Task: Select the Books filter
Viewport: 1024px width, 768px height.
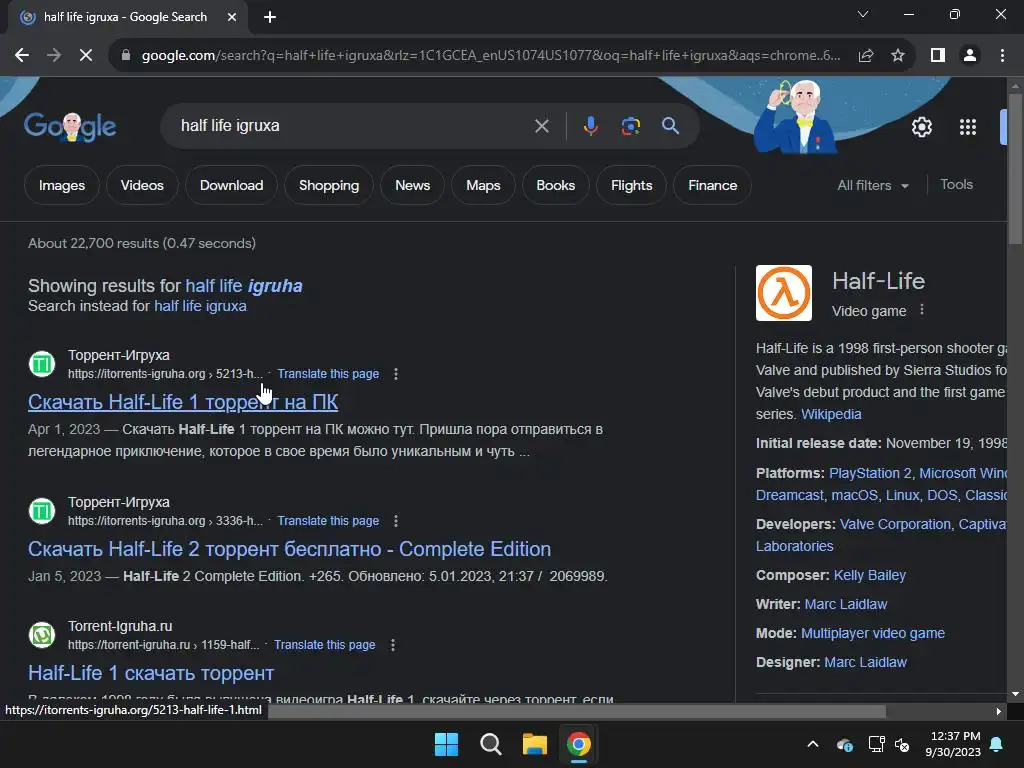Action: [556, 185]
